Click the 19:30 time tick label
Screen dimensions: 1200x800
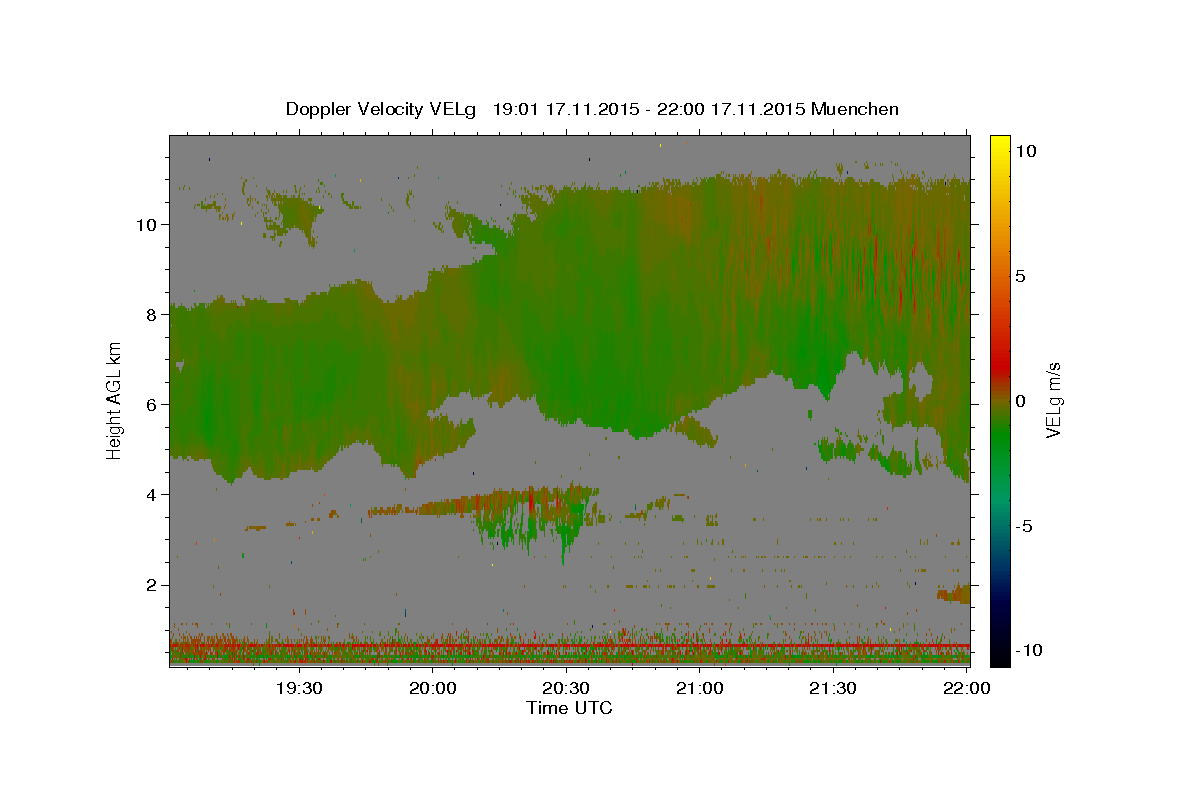pyautogui.click(x=298, y=688)
